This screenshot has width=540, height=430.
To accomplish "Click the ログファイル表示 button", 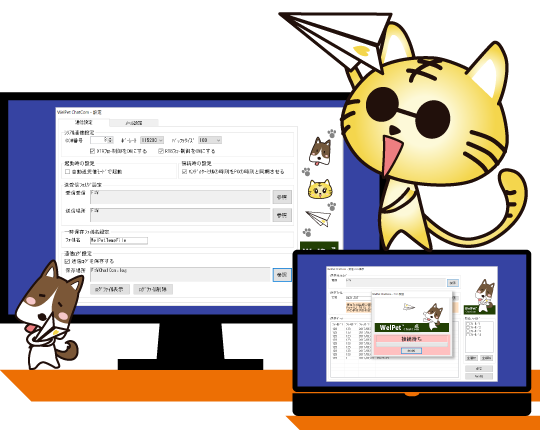I will coord(110,289).
